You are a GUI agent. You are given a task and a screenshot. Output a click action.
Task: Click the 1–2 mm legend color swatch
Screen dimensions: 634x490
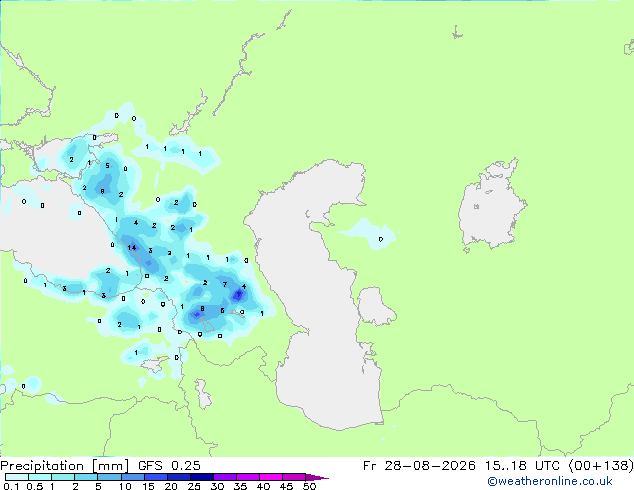tap(63, 477)
